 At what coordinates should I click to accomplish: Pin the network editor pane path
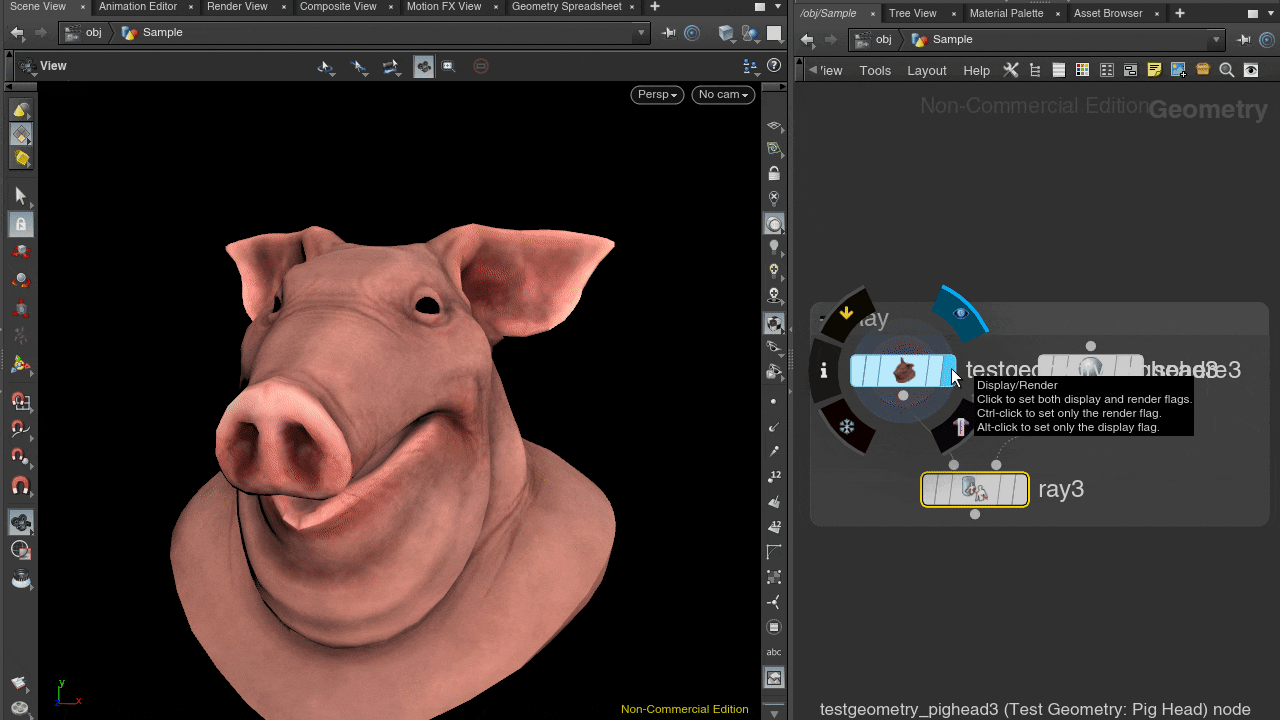pyautogui.click(x=1244, y=40)
